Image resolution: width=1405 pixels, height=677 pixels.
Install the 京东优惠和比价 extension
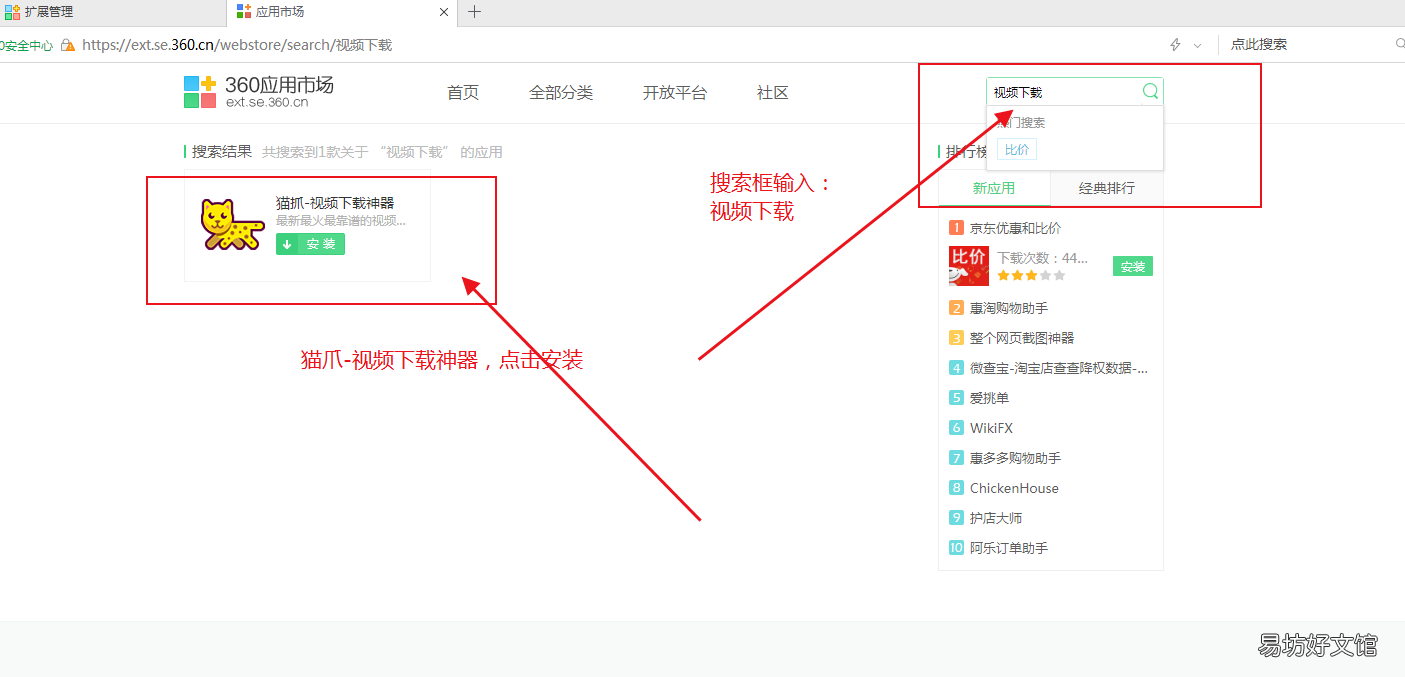click(1133, 267)
